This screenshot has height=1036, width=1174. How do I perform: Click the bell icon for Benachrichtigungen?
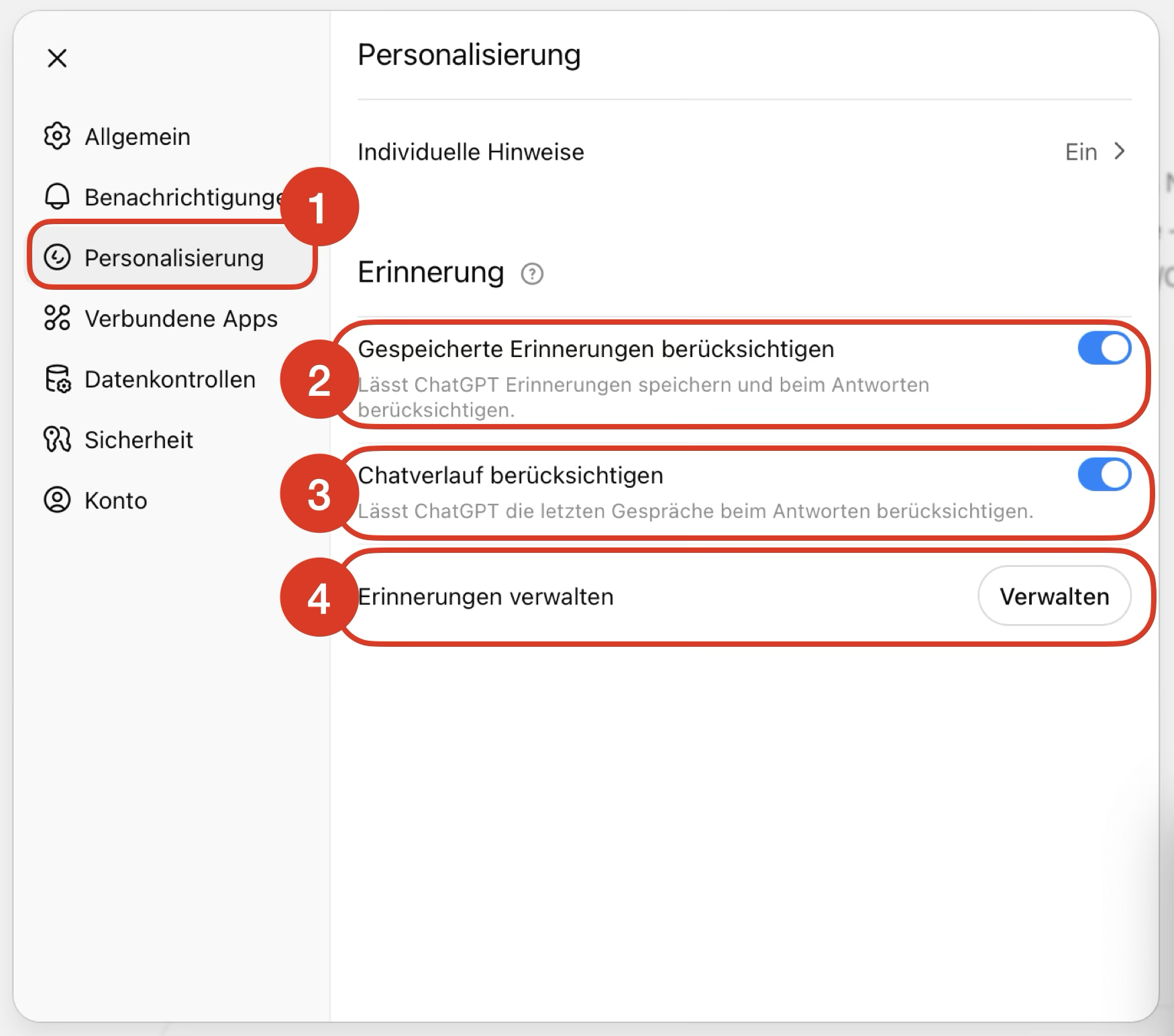[x=57, y=197]
